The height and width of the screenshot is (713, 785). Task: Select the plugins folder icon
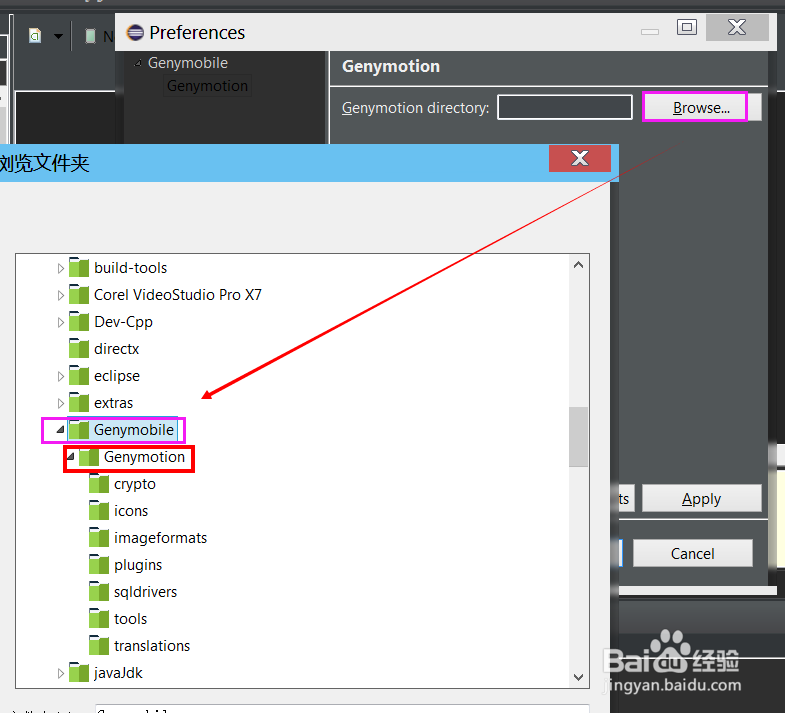[x=99, y=564]
